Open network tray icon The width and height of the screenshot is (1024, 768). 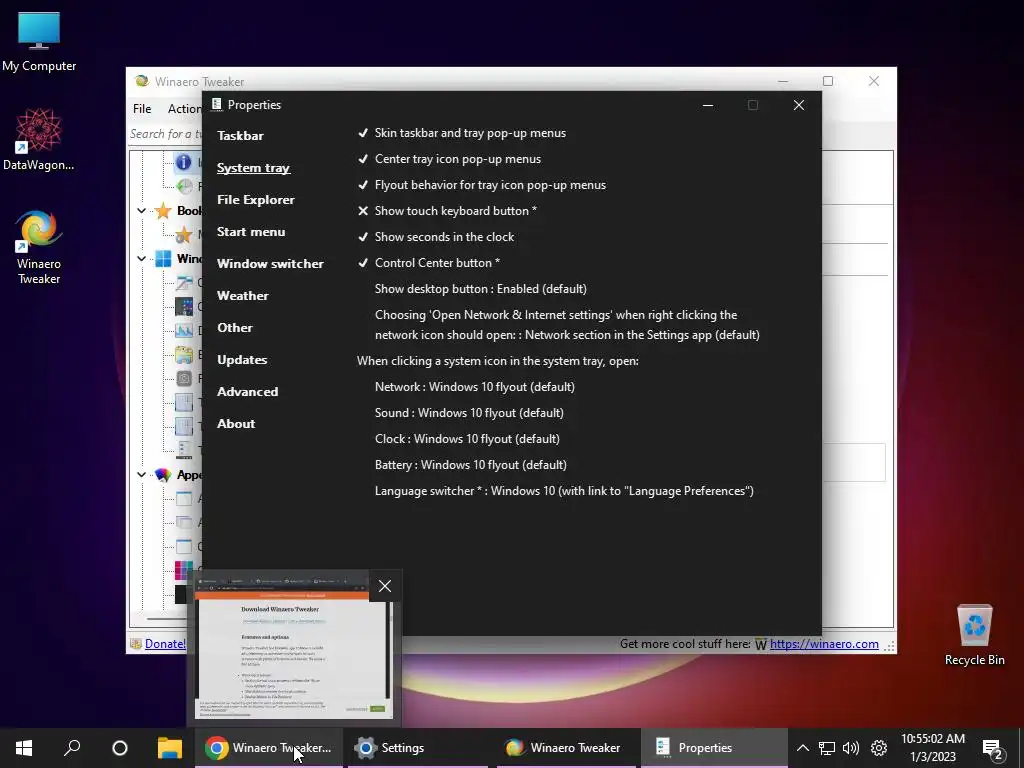click(827, 748)
